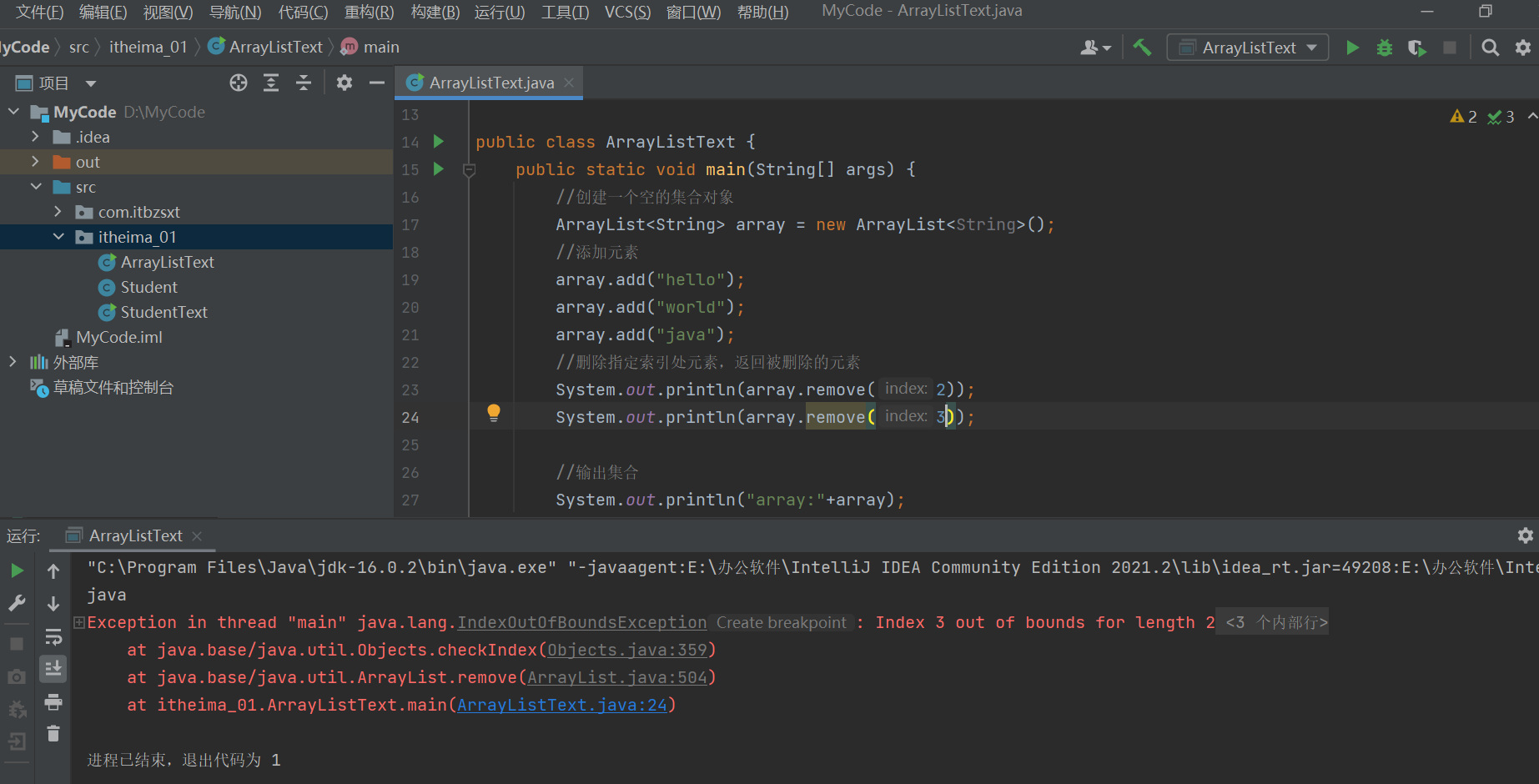The width and height of the screenshot is (1539, 784).
Task: Select the ArrayListText.java editor tab
Action: 490,83
